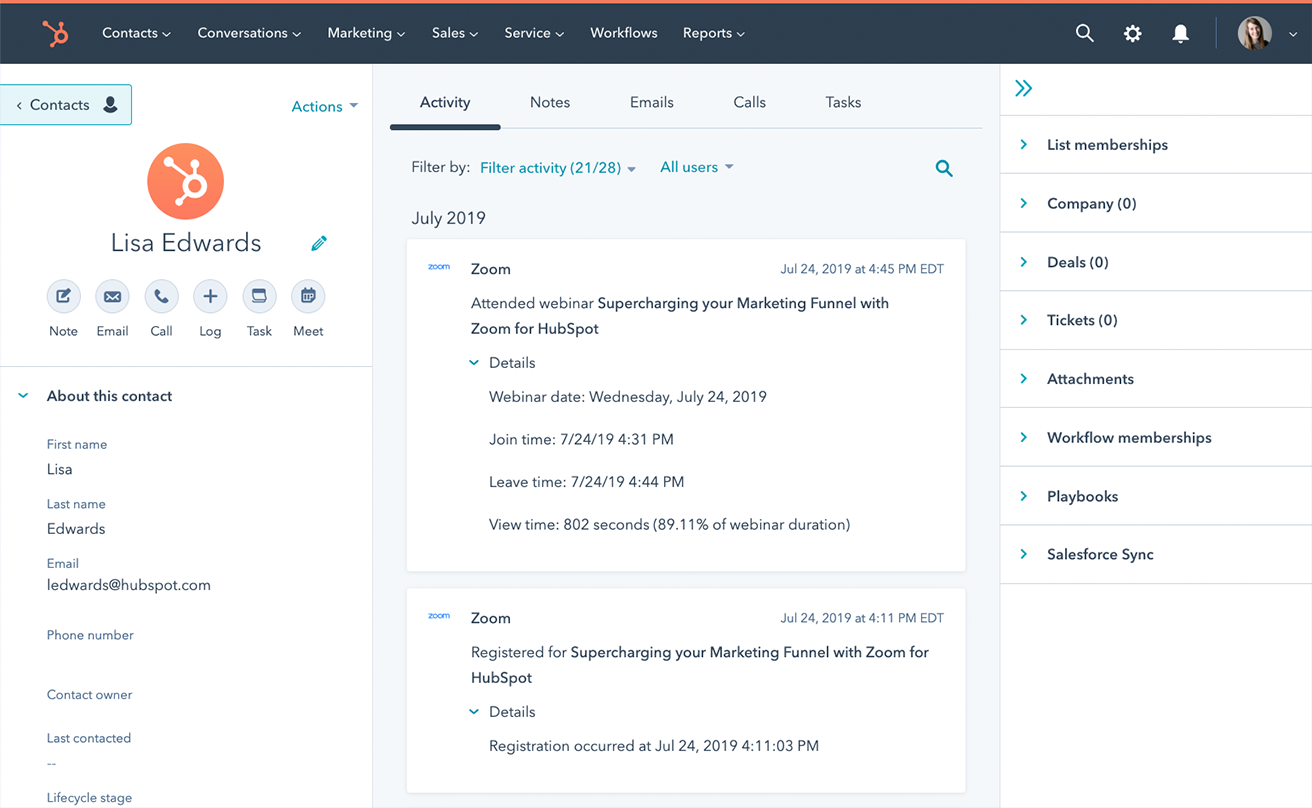This screenshot has height=808, width=1312.
Task: Click the Last contacted field
Action: [89, 738]
